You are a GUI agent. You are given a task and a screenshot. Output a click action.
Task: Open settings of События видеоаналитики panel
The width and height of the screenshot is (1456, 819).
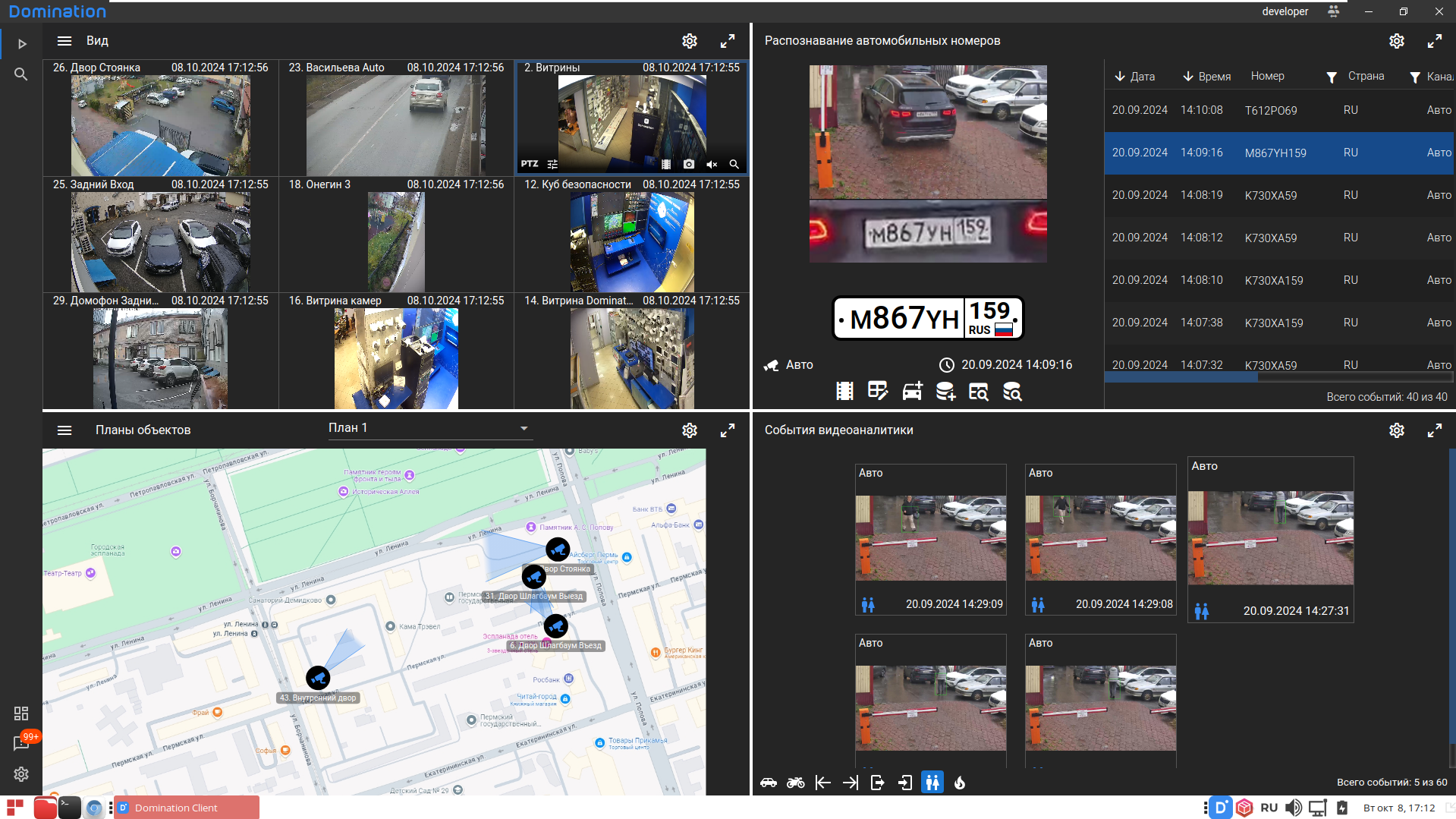click(1397, 430)
